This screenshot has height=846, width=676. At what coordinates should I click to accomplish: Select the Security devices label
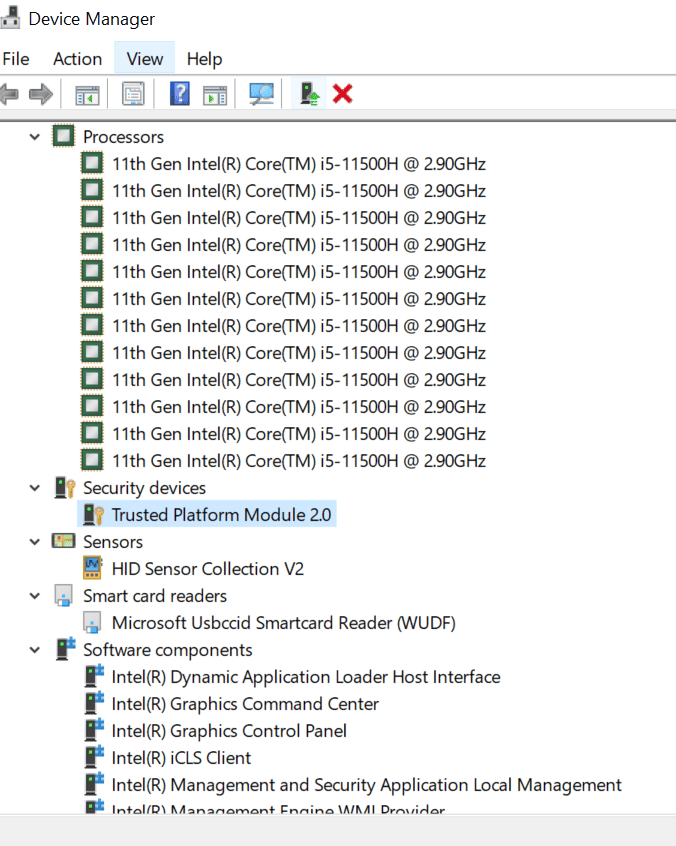click(145, 488)
